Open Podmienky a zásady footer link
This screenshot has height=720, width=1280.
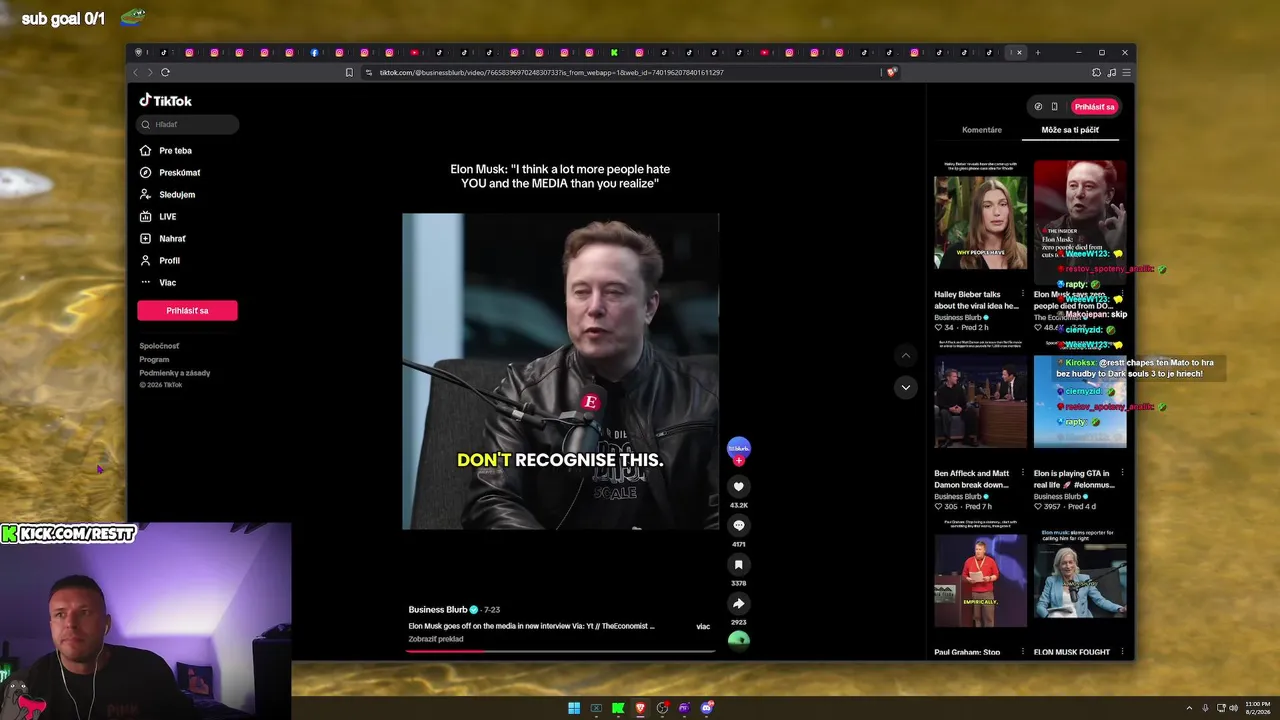click(x=175, y=373)
